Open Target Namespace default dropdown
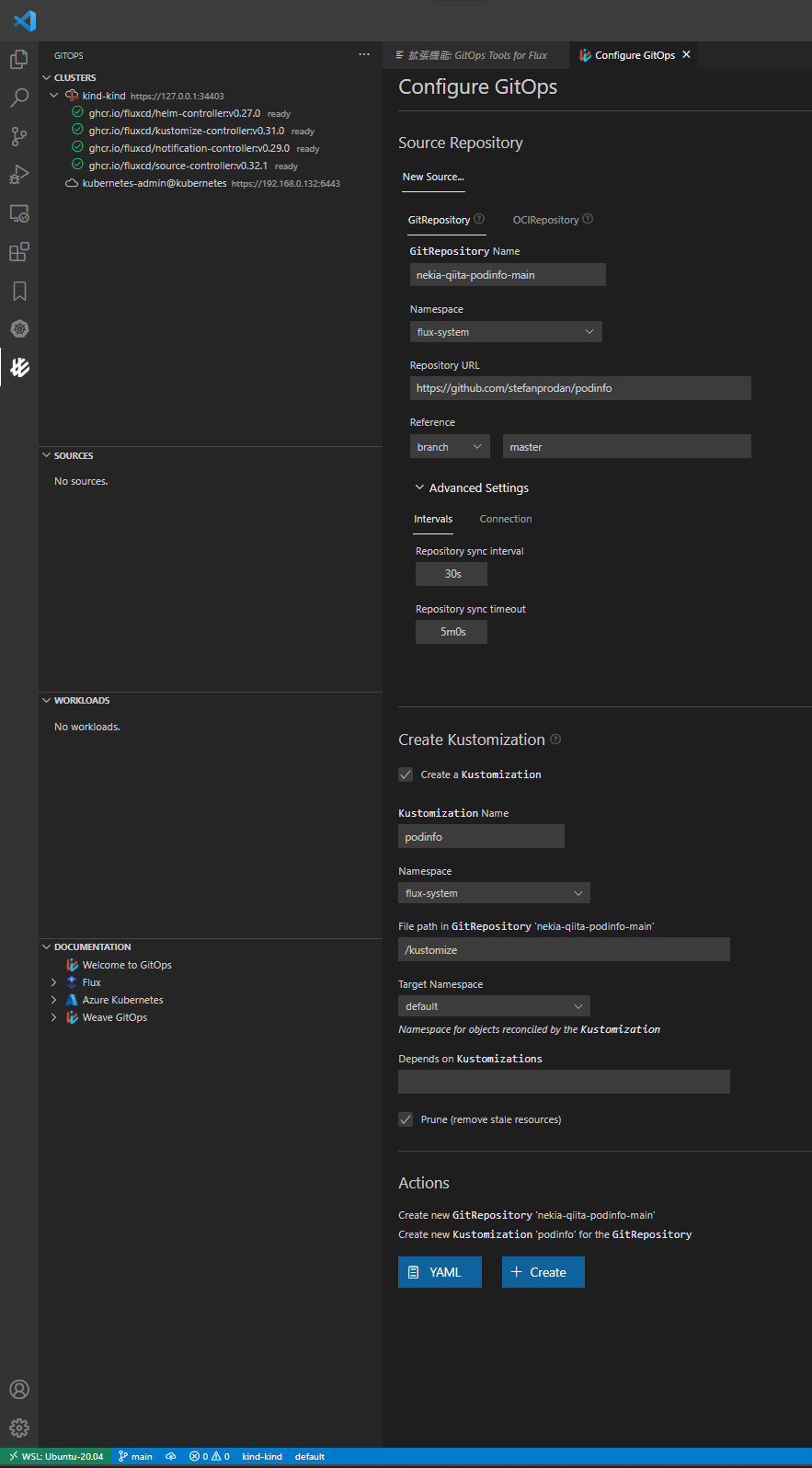 (495, 1006)
